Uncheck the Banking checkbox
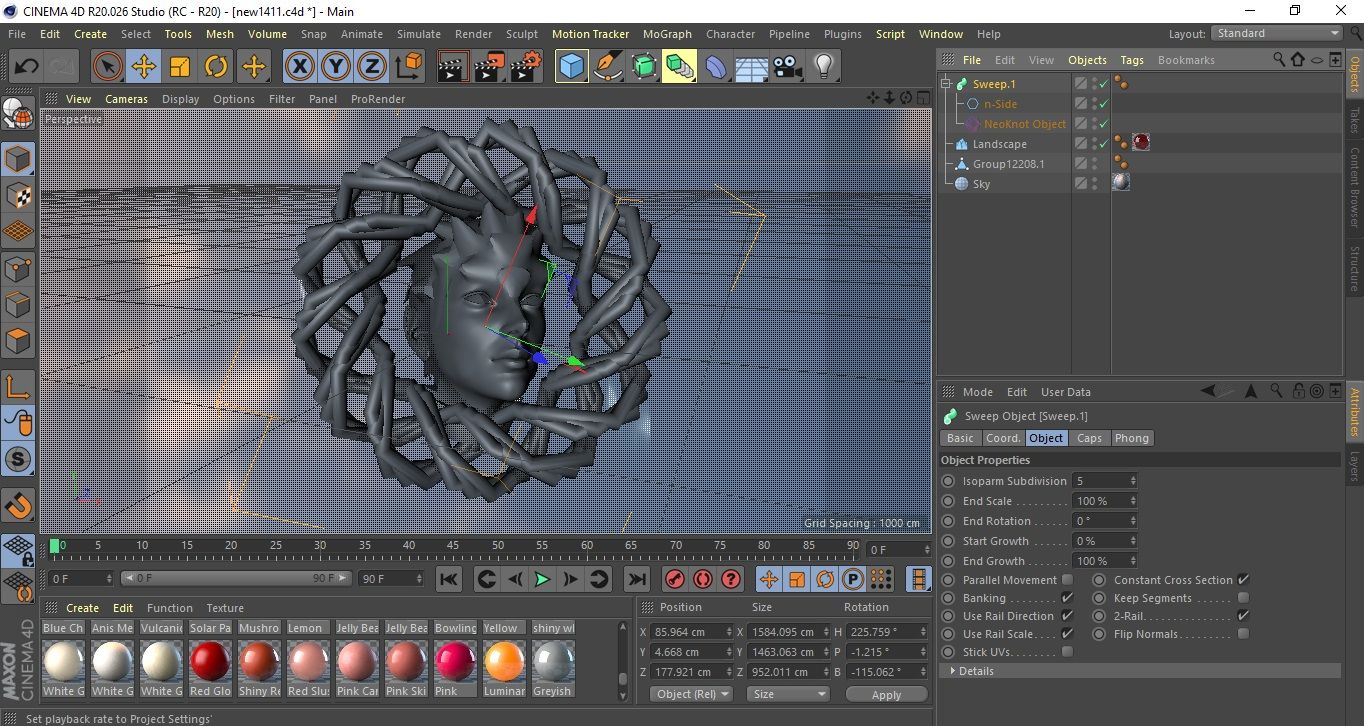 click(1067, 598)
